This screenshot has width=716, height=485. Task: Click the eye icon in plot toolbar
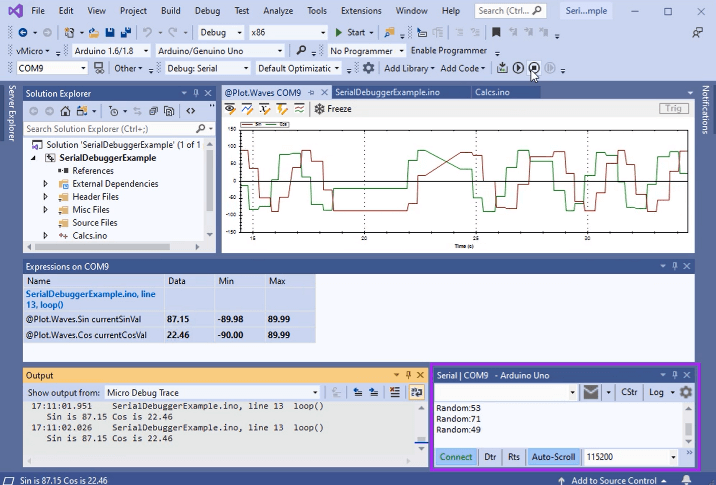(230, 109)
